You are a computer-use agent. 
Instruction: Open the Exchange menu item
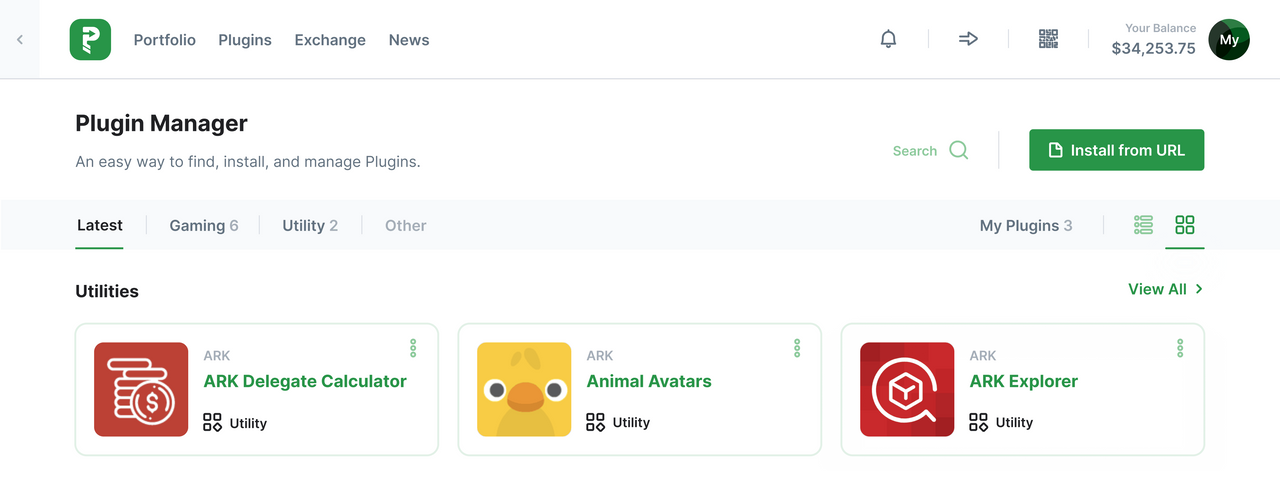330,40
